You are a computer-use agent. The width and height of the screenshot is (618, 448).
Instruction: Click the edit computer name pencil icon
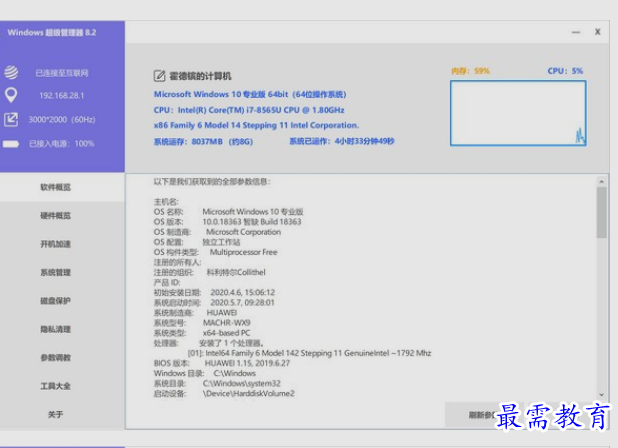[159, 76]
